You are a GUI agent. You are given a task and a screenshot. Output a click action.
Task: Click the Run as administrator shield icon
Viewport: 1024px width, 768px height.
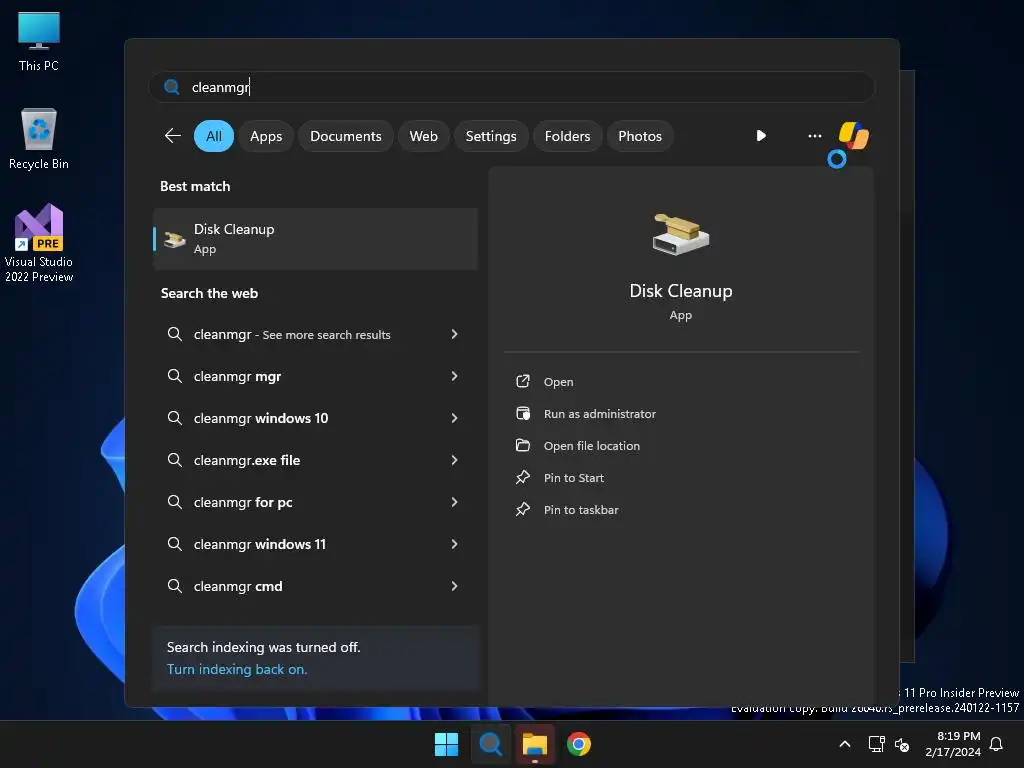point(523,413)
